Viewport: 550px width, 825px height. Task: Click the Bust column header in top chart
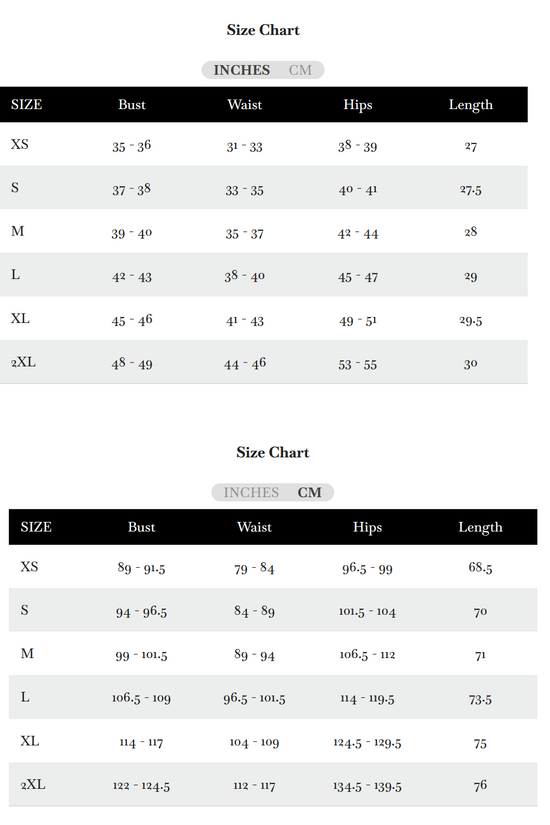pyautogui.click(x=132, y=105)
